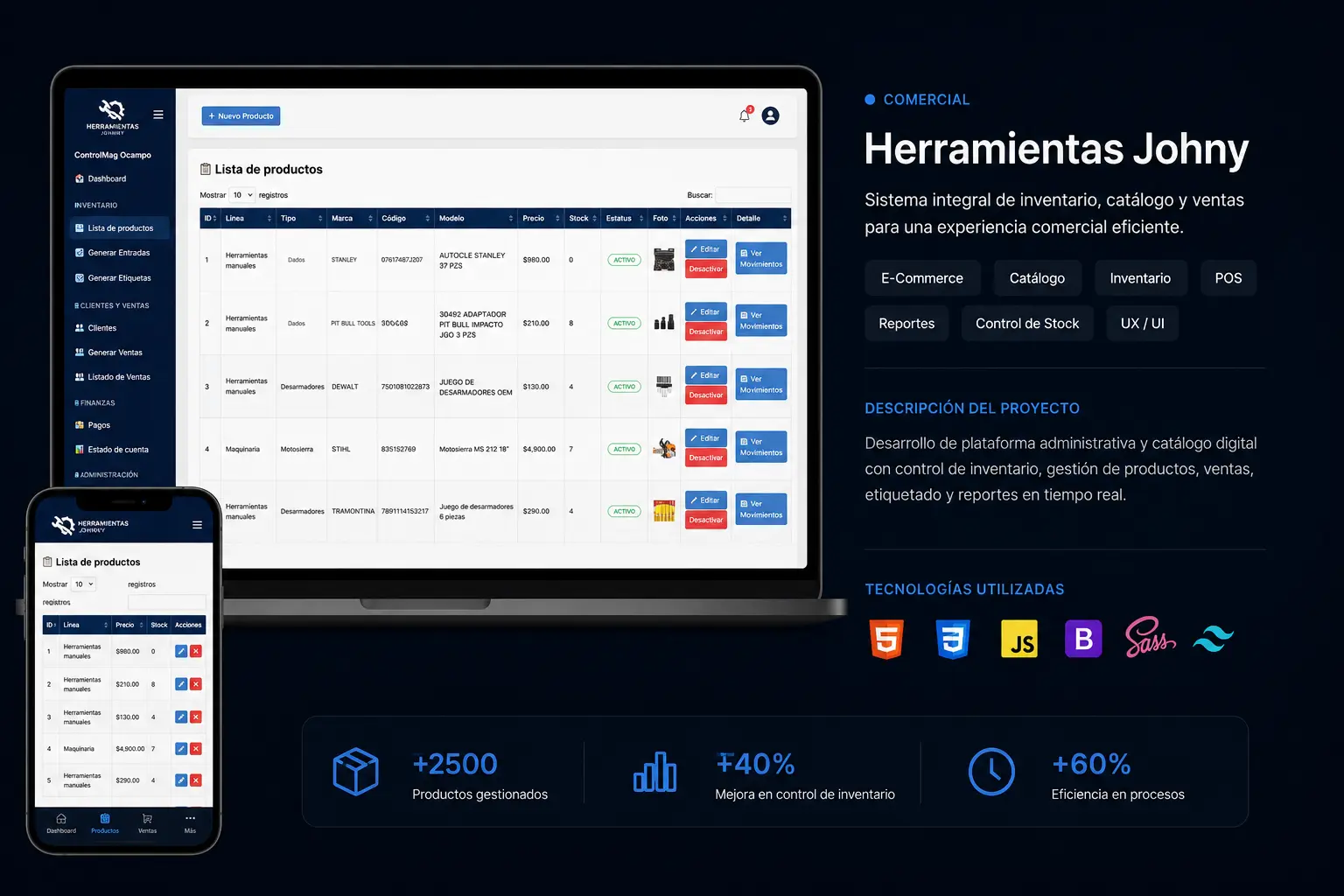
Task: Click ACTIVO status badge in DEWALT row
Action: pos(624,387)
